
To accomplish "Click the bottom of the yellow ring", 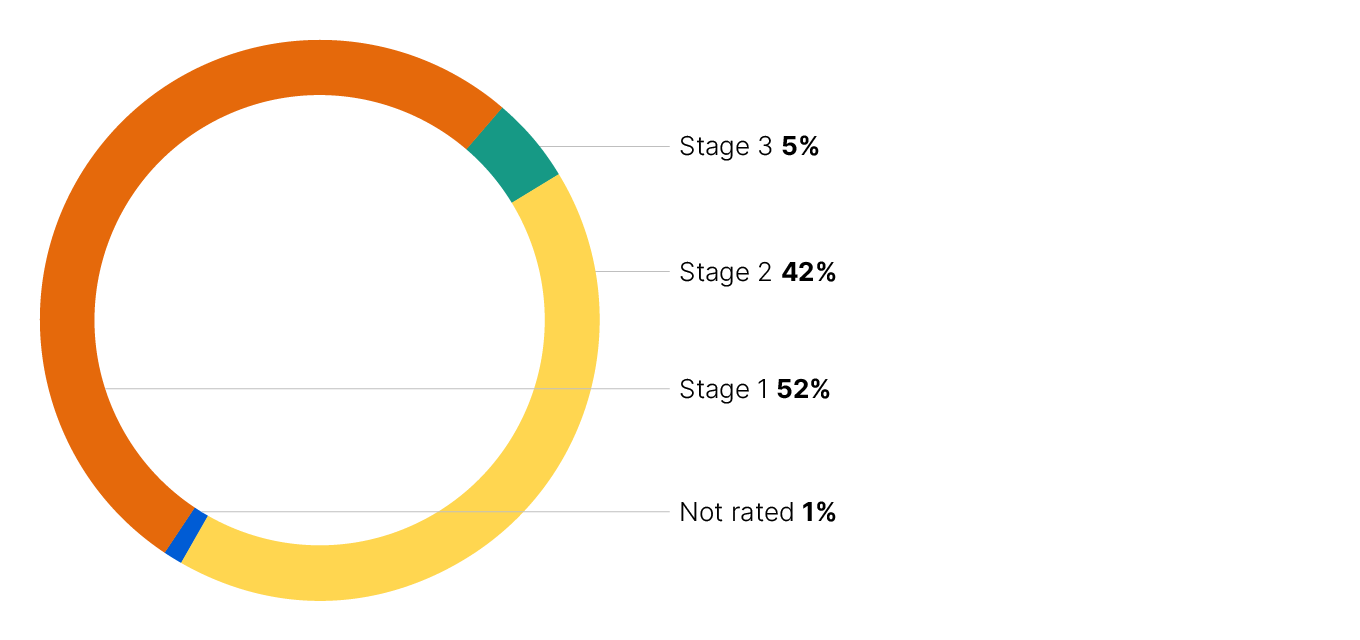I will (320, 573).
